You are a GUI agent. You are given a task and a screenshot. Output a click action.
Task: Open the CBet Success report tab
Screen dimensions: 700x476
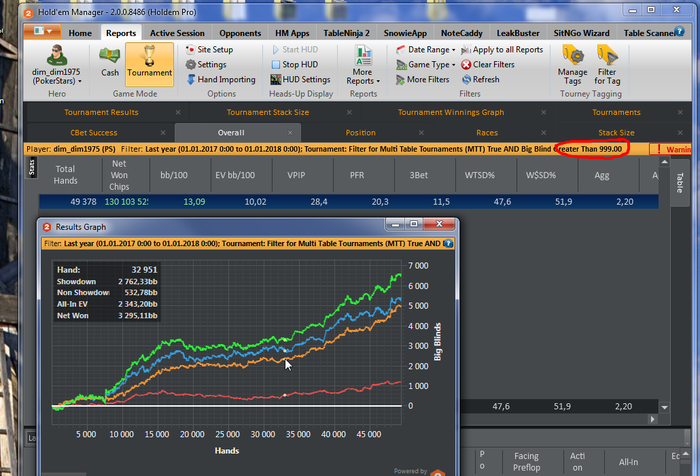(x=94, y=133)
